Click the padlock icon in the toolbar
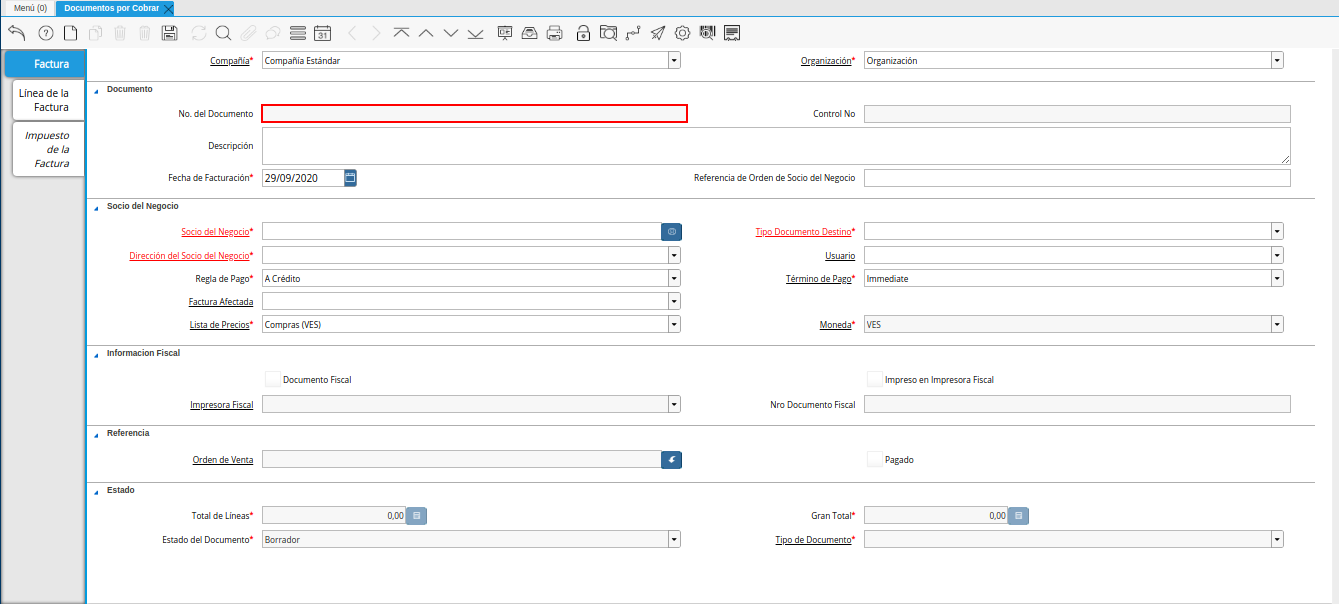Screen dimensions: 1339x604 [583, 33]
